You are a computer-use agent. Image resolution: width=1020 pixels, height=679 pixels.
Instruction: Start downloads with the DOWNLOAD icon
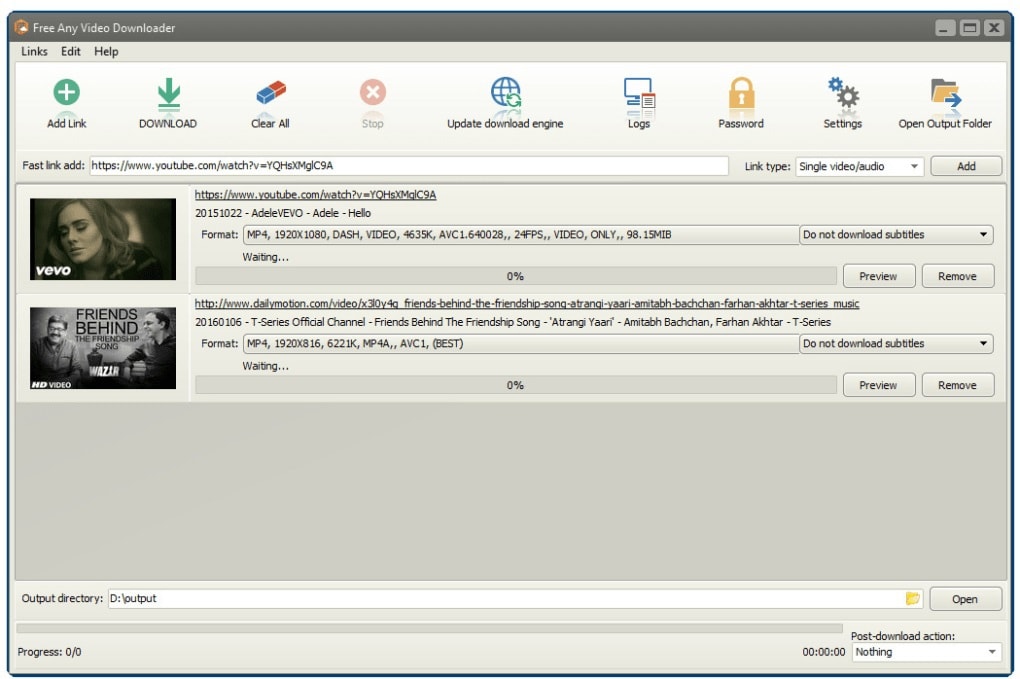168,95
